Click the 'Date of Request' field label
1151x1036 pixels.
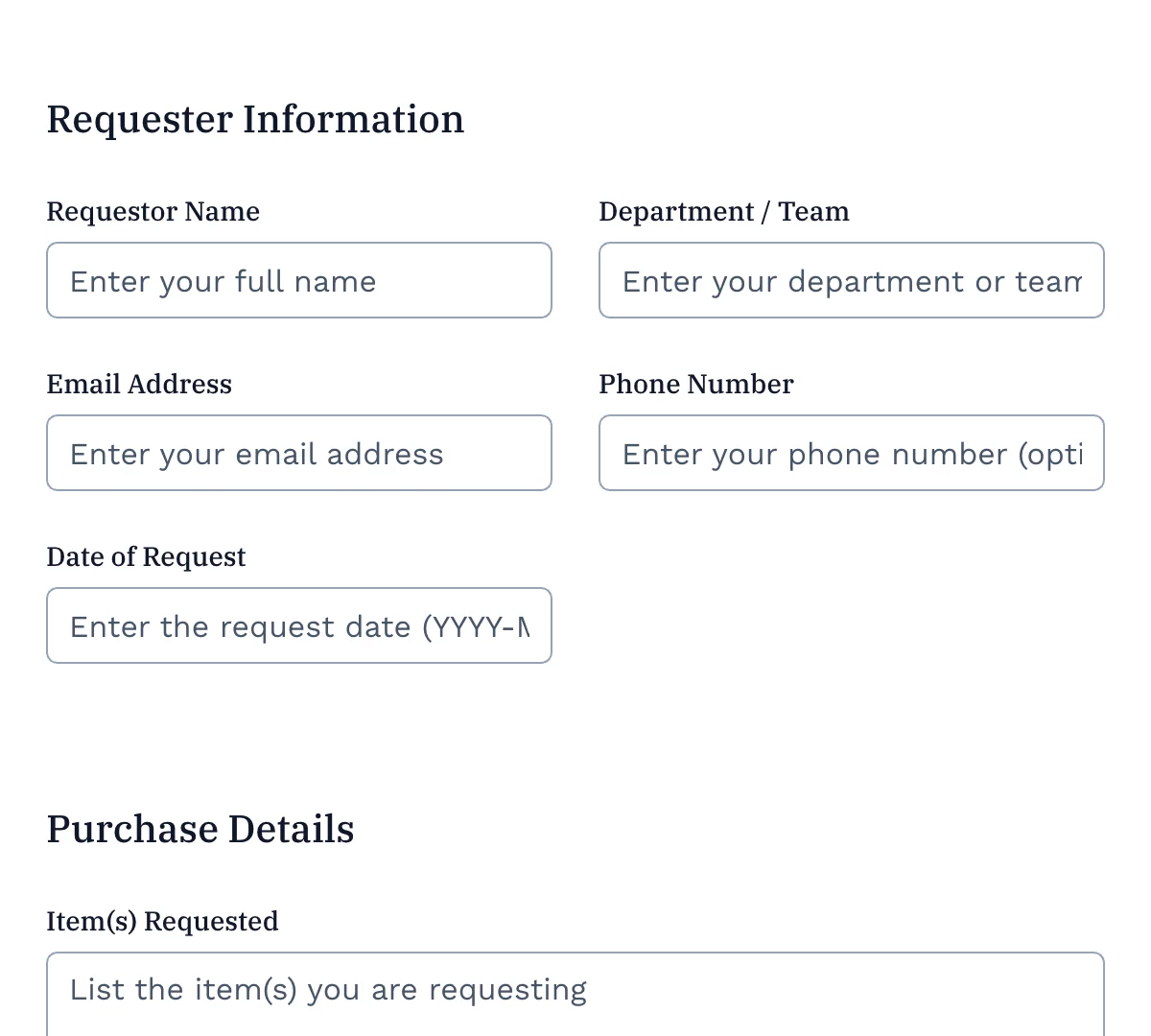click(146, 556)
